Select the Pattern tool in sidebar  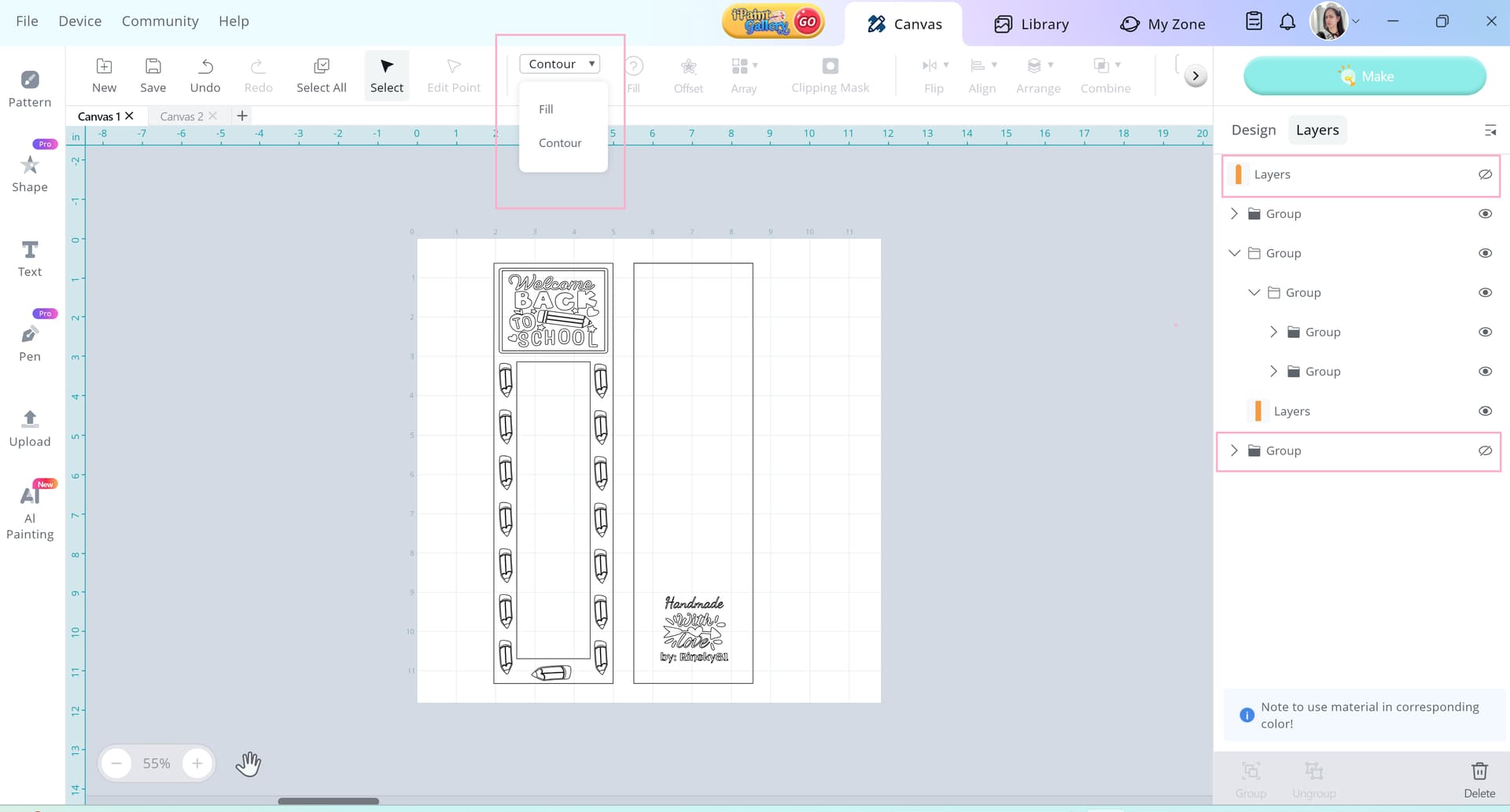pos(30,88)
